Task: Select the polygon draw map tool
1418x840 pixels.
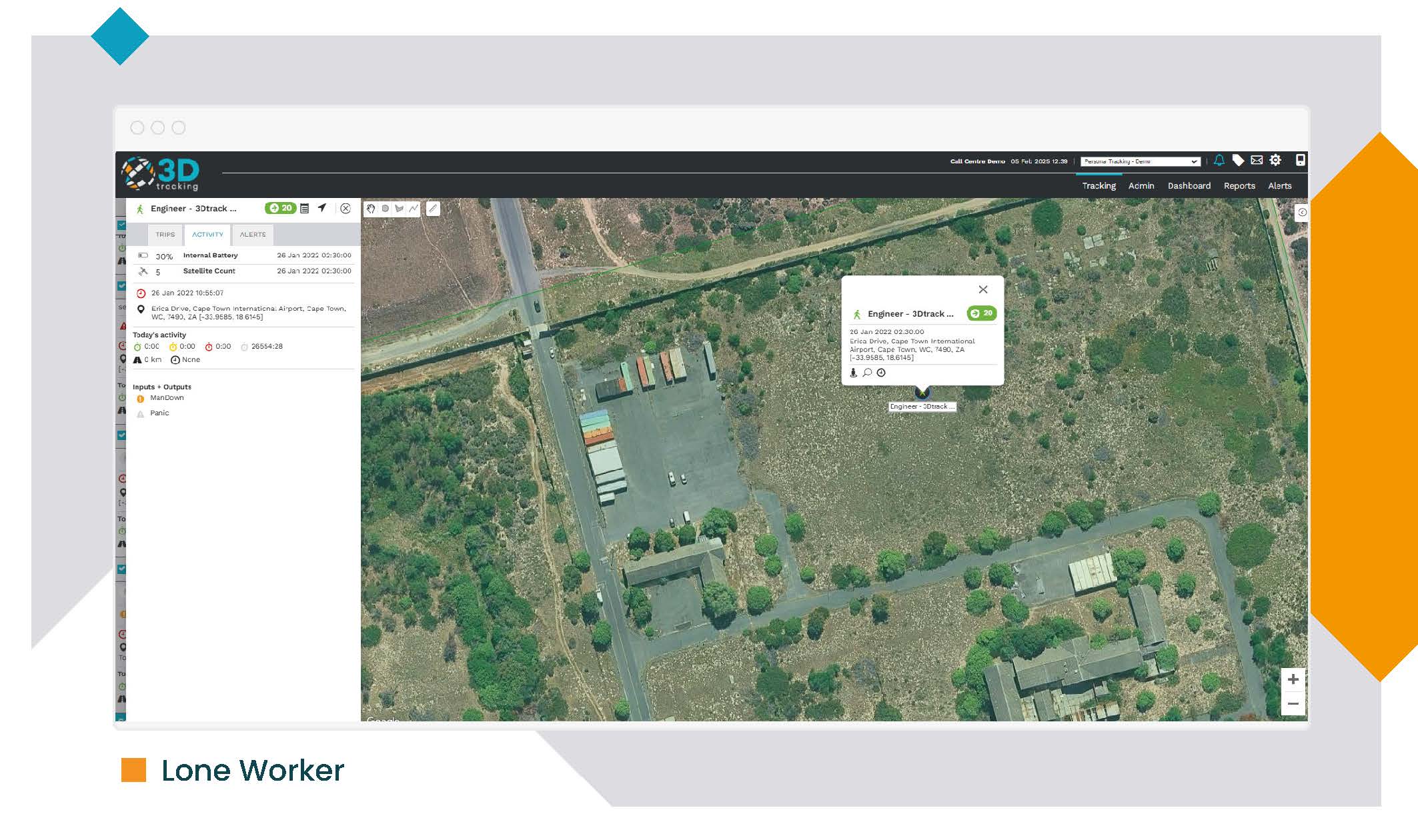Action: pyautogui.click(x=400, y=209)
